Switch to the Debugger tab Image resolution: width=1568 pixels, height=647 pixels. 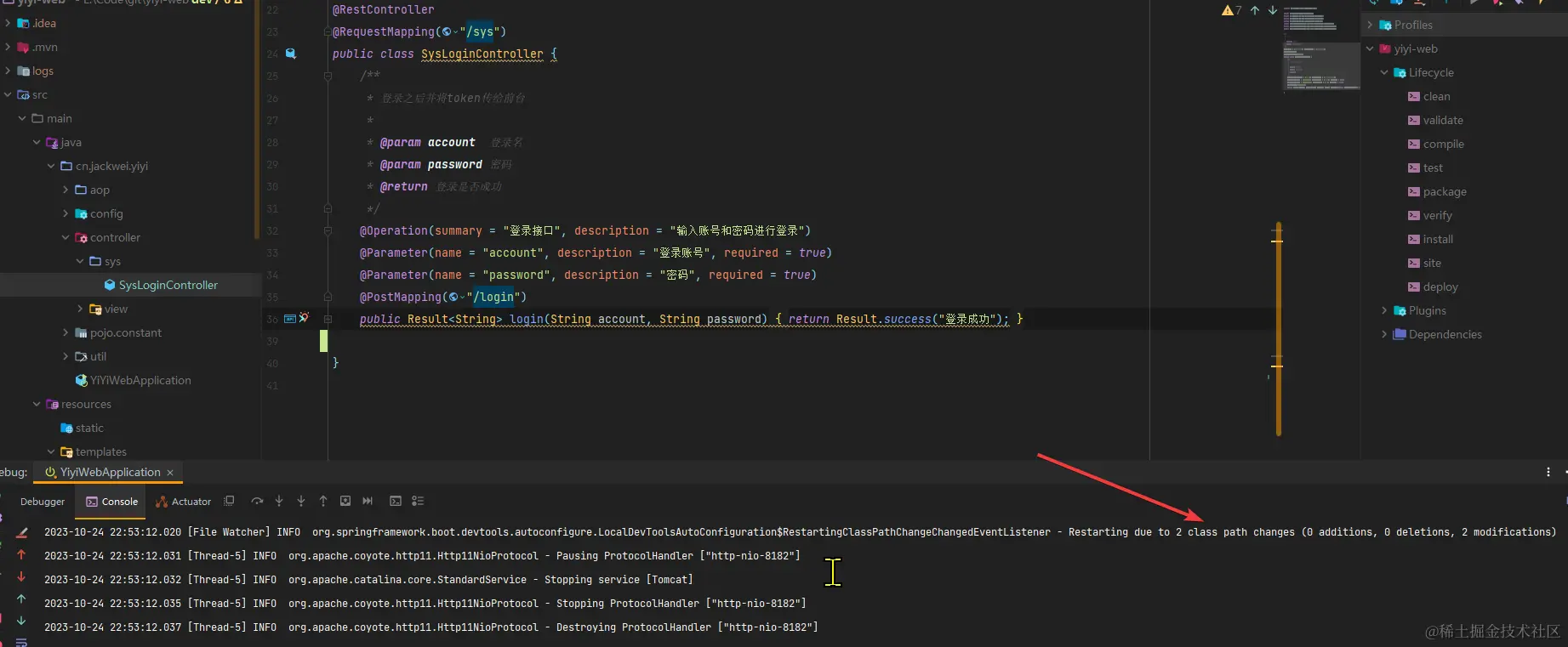pos(43,502)
